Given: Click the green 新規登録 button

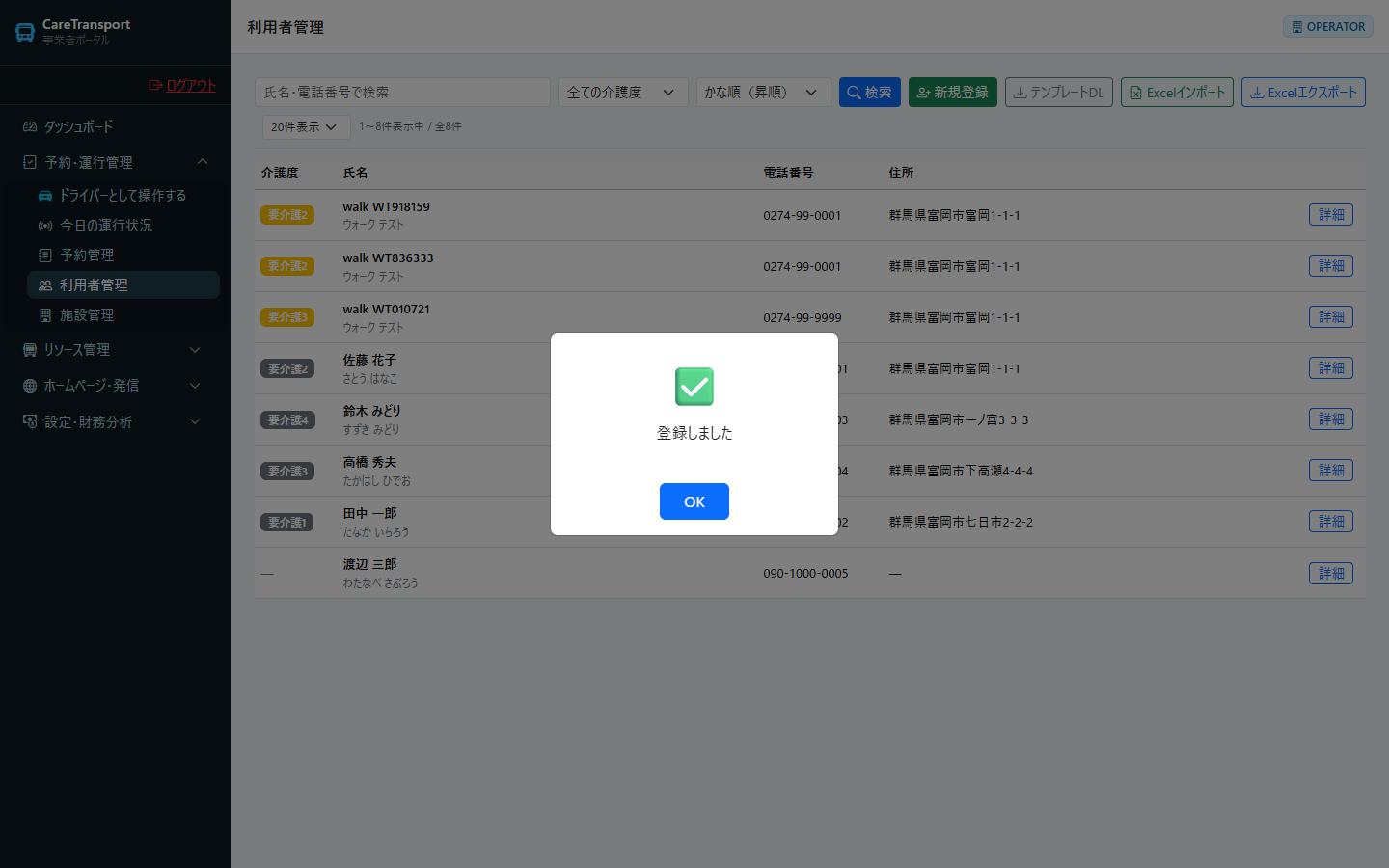Looking at the screenshot, I should (x=953, y=92).
